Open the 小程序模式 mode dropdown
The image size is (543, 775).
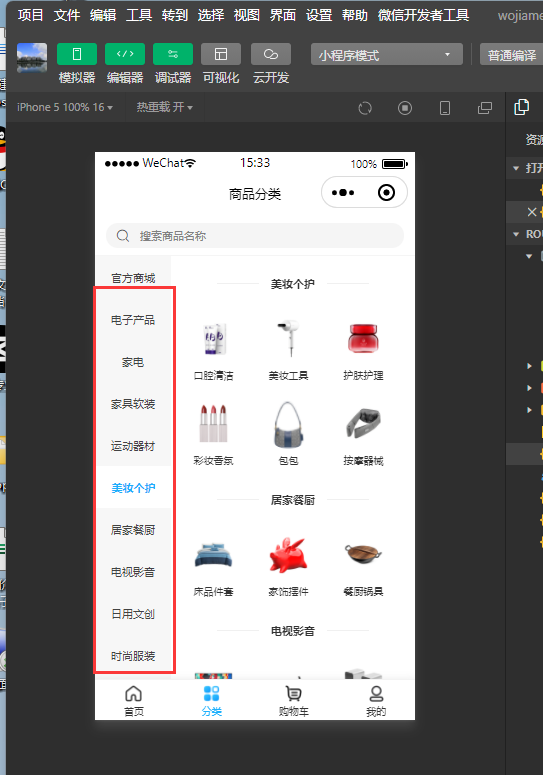point(387,54)
